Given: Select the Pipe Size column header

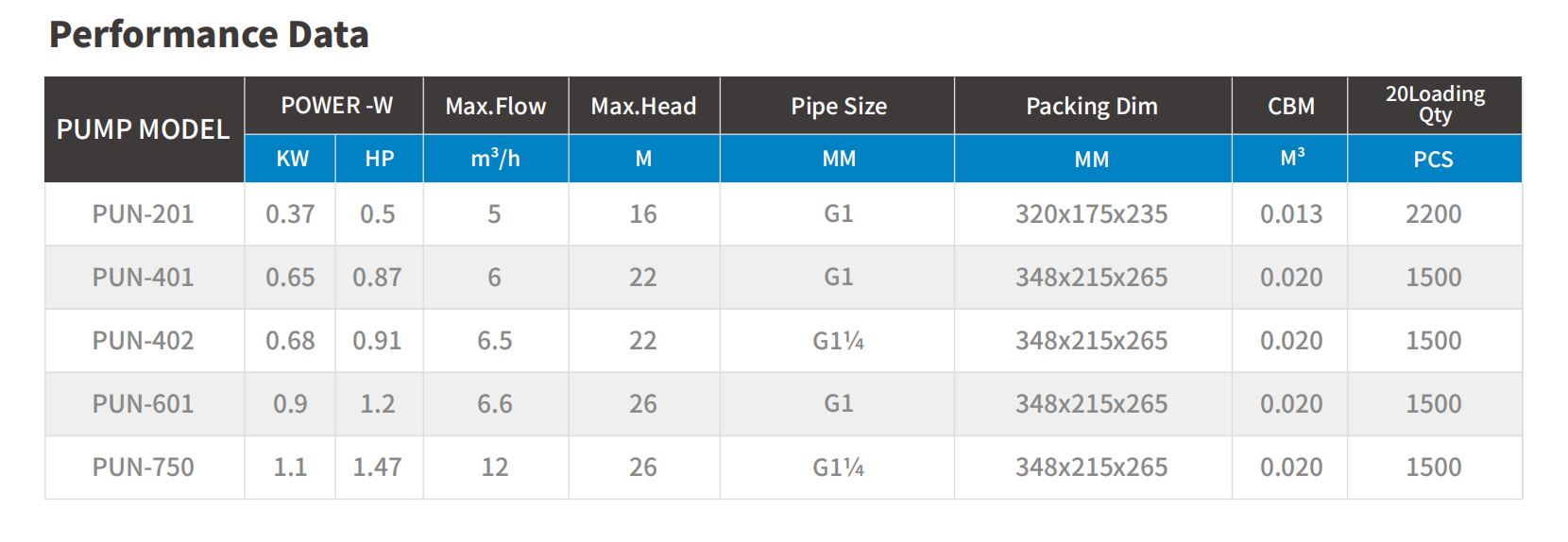Looking at the screenshot, I should coord(838,107).
